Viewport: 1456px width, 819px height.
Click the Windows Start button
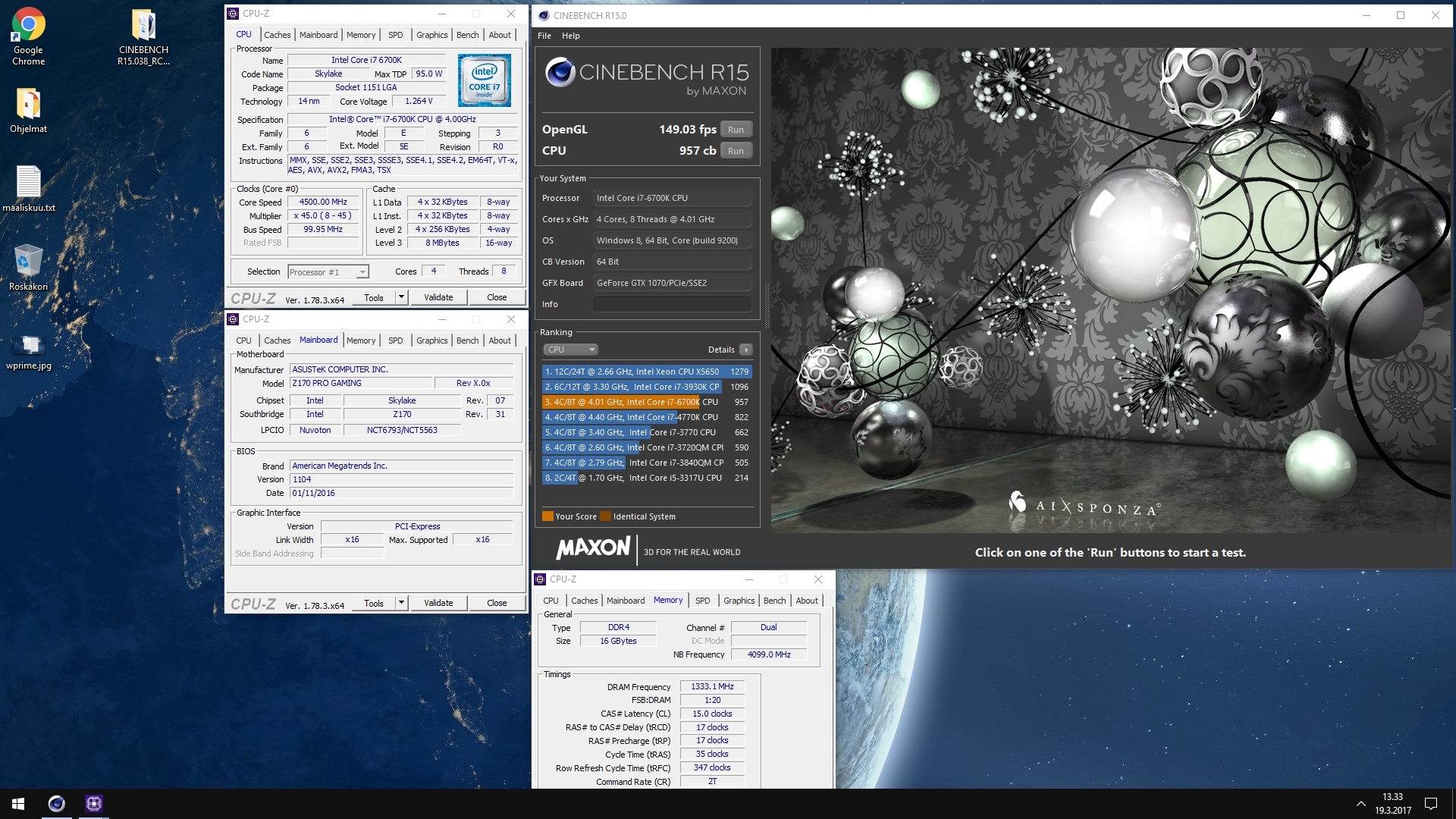(x=18, y=804)
